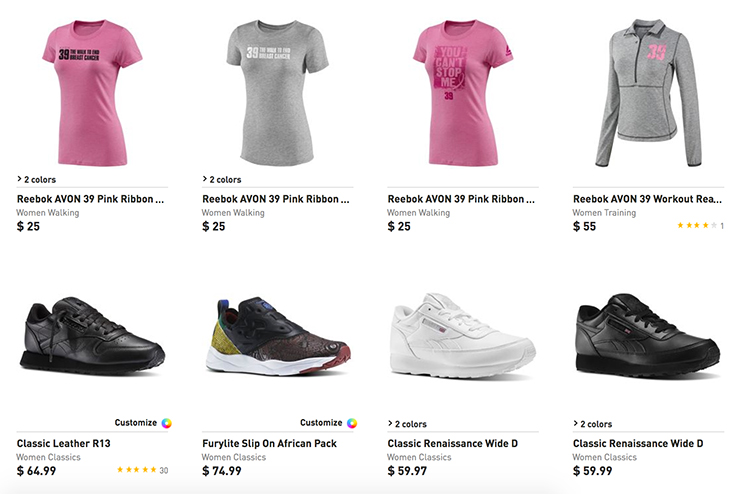Open the black Classic Renaissance shoe image
Viewport: 740px width, 494px height.
pyautogui.click(x=647, y=335)
